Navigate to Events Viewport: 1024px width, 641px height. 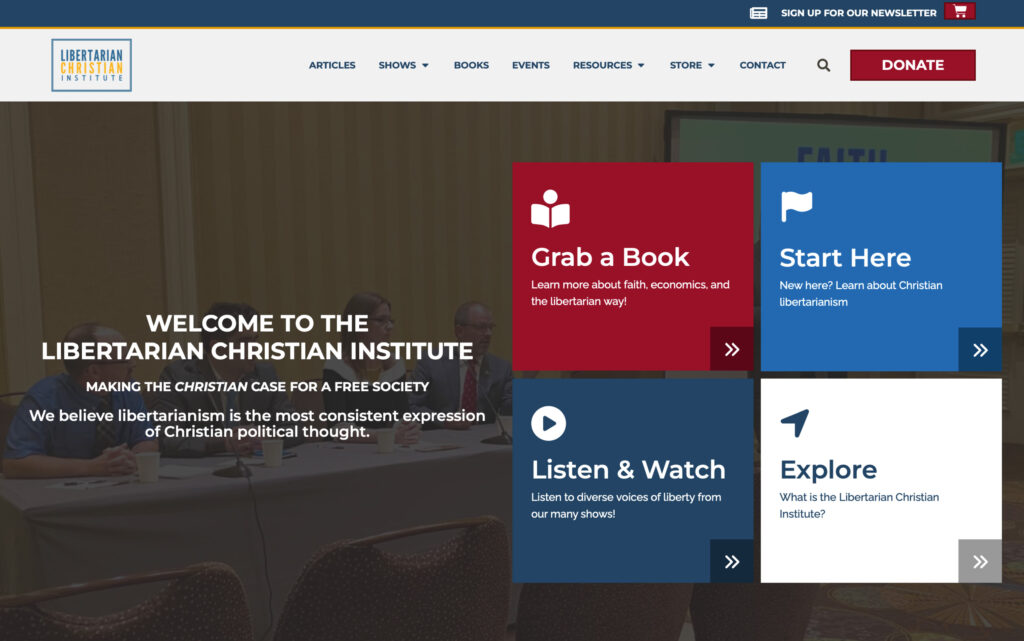pos(530,65)
